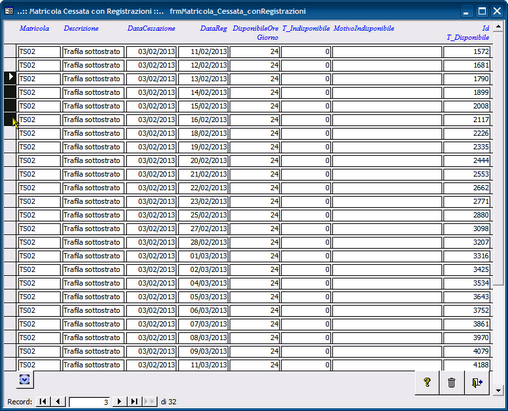Image resolution: width=508 pixels, height=411 pixels.
Task: Click the Id field with value 3425
Action: [x=467, y=269]
